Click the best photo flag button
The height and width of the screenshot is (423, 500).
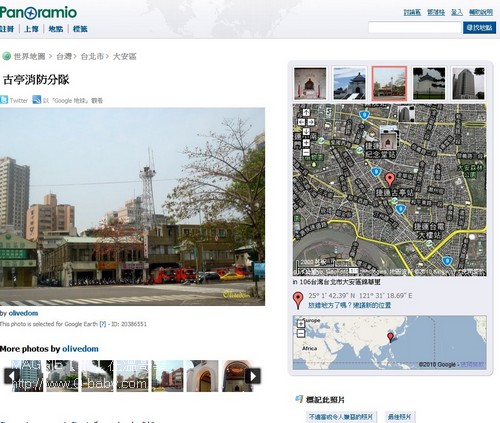400,417
